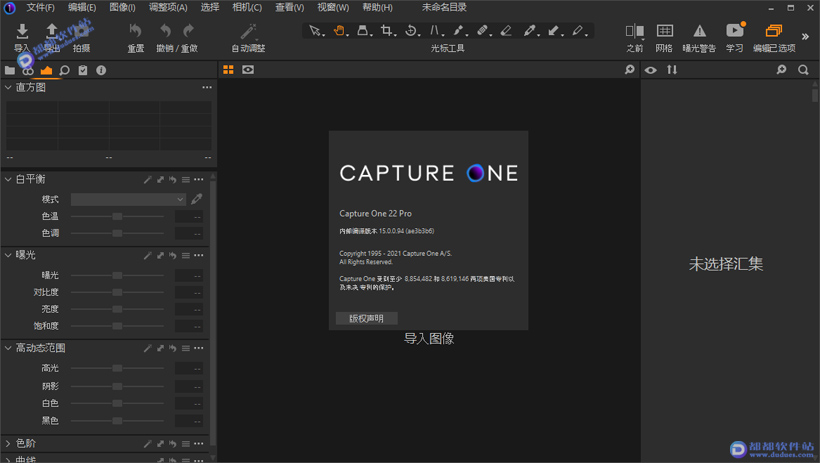Click the Redo arrow icon
820x463 pixels.
pos(189,31)
